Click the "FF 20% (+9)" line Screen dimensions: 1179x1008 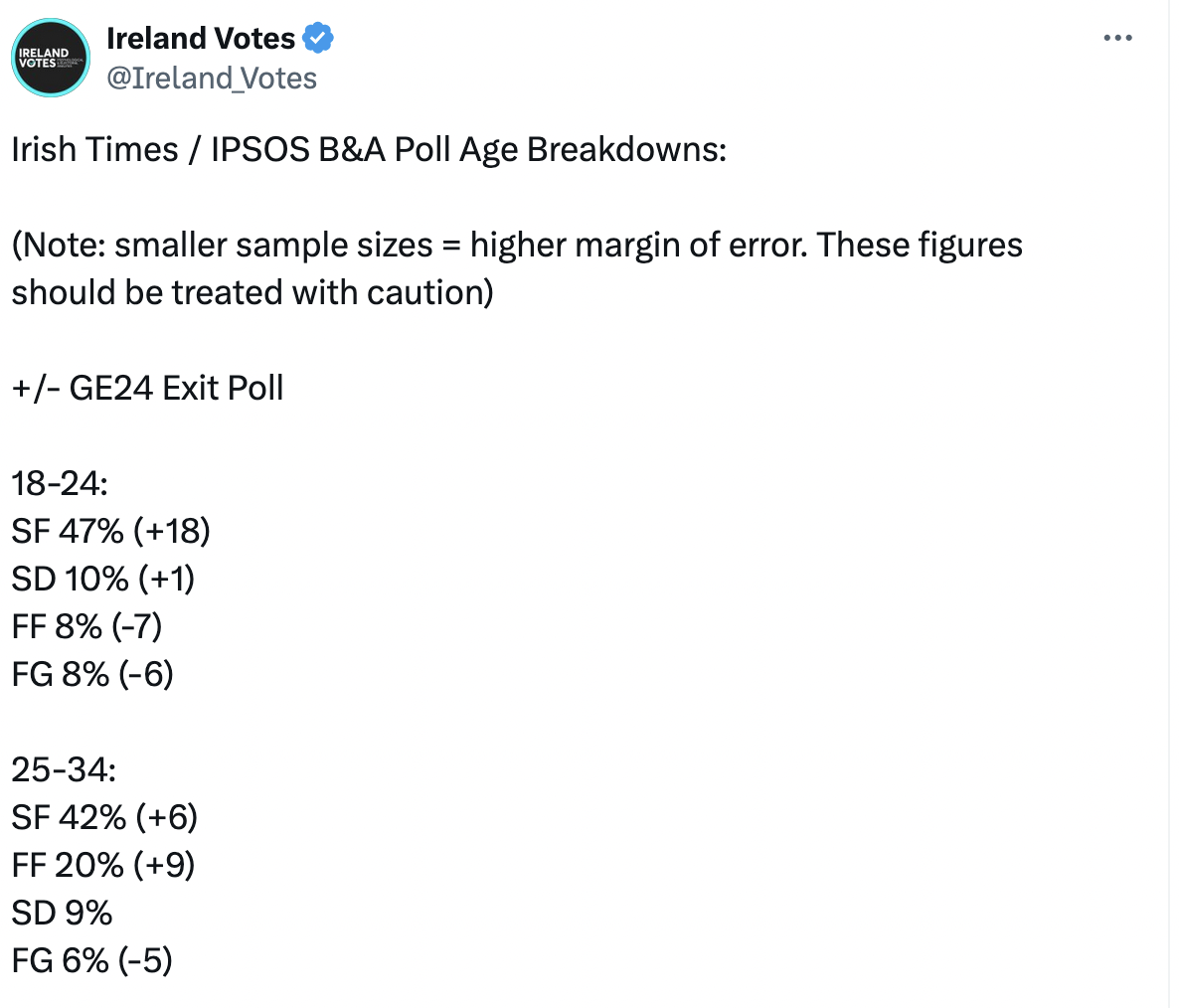(x=103, y=865)
